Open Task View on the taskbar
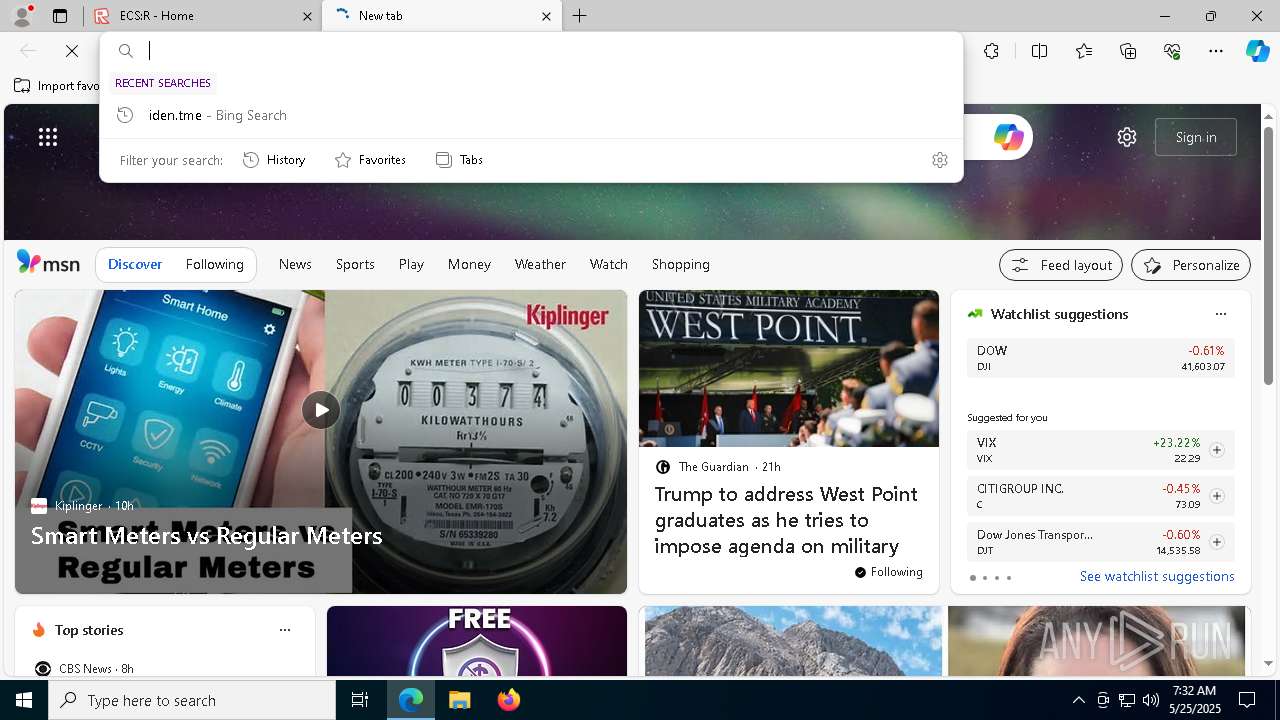This screenshot has height=720, width=1280. click(360, 700)
